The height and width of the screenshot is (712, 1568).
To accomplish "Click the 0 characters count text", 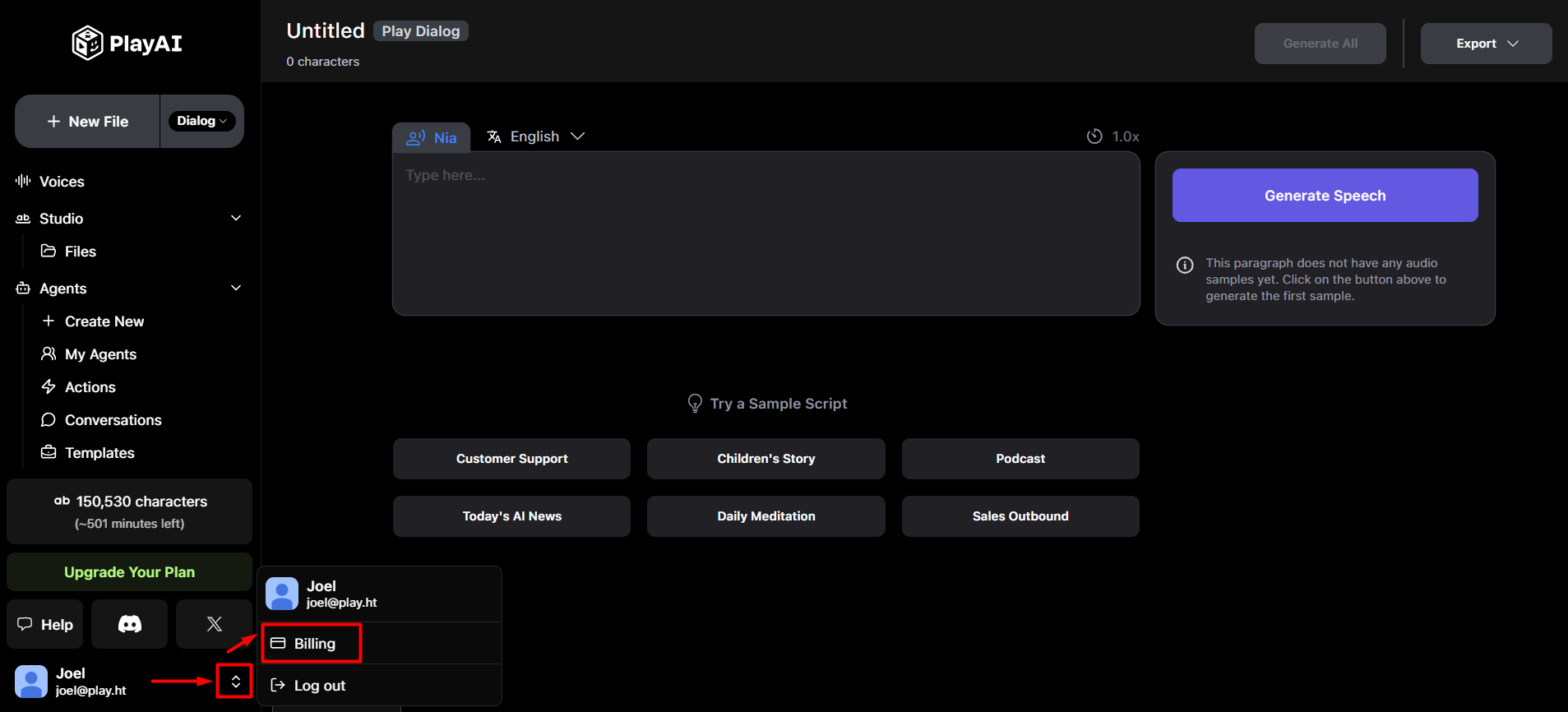I will tap(322, 62).
